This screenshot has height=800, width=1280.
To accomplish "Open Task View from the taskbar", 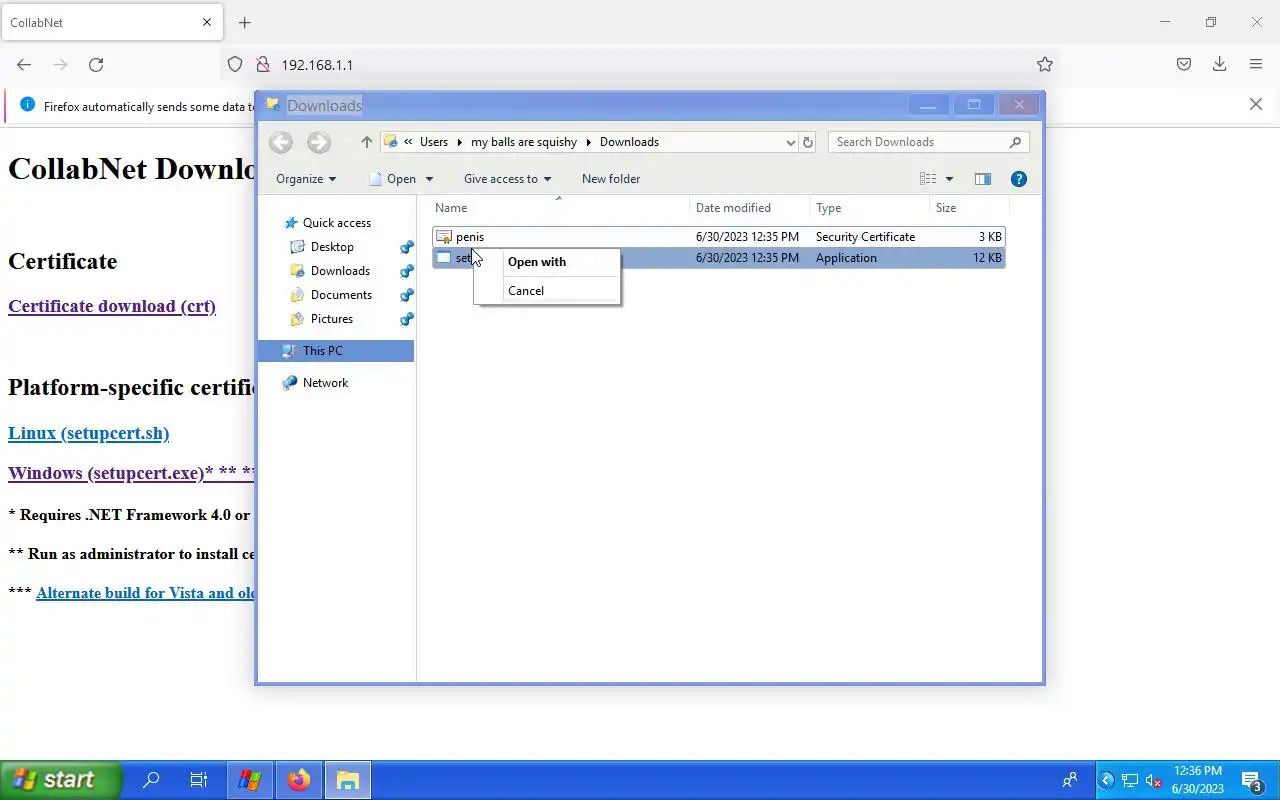I will click(198, 780).
